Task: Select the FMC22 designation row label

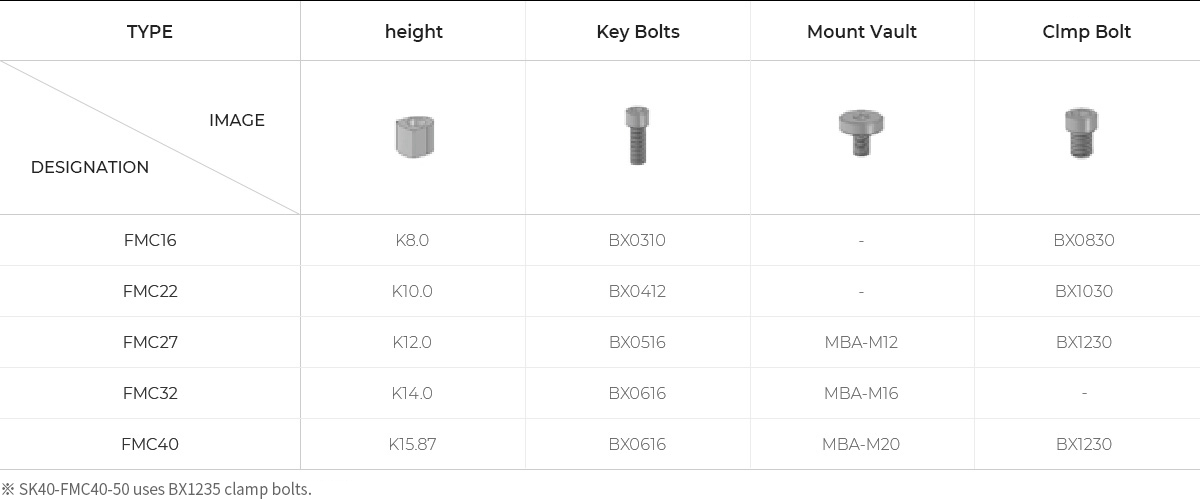Action: 150,291
